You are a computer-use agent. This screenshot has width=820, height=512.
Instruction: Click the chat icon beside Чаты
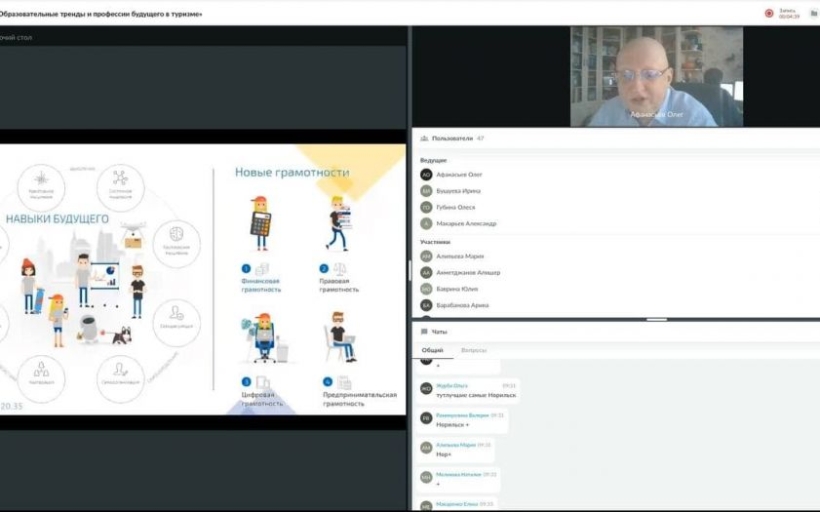pyautogui.click(x=424, y=332)
